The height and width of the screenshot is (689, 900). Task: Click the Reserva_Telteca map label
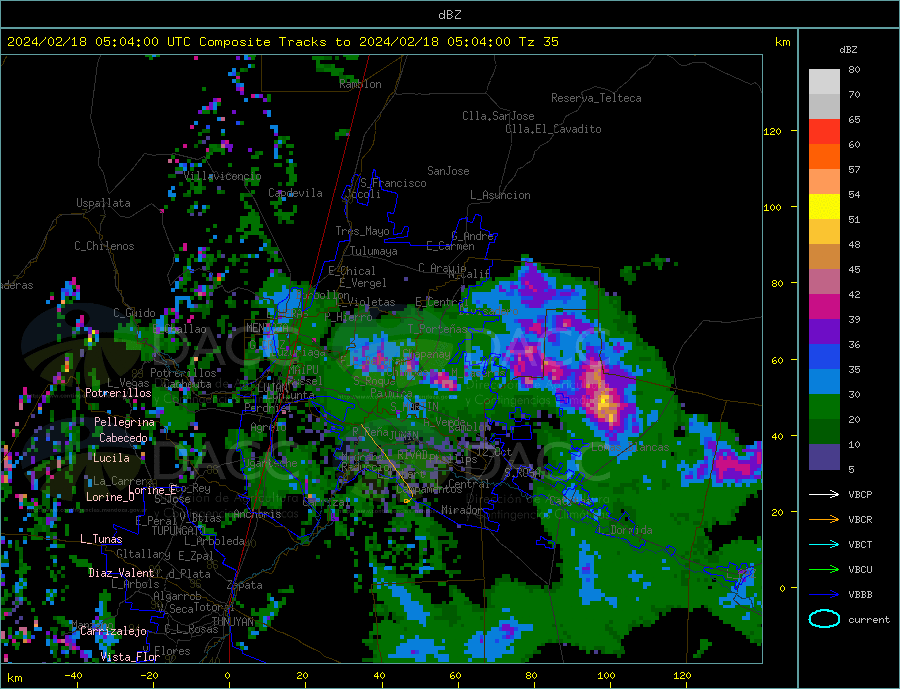pos(596,98)
